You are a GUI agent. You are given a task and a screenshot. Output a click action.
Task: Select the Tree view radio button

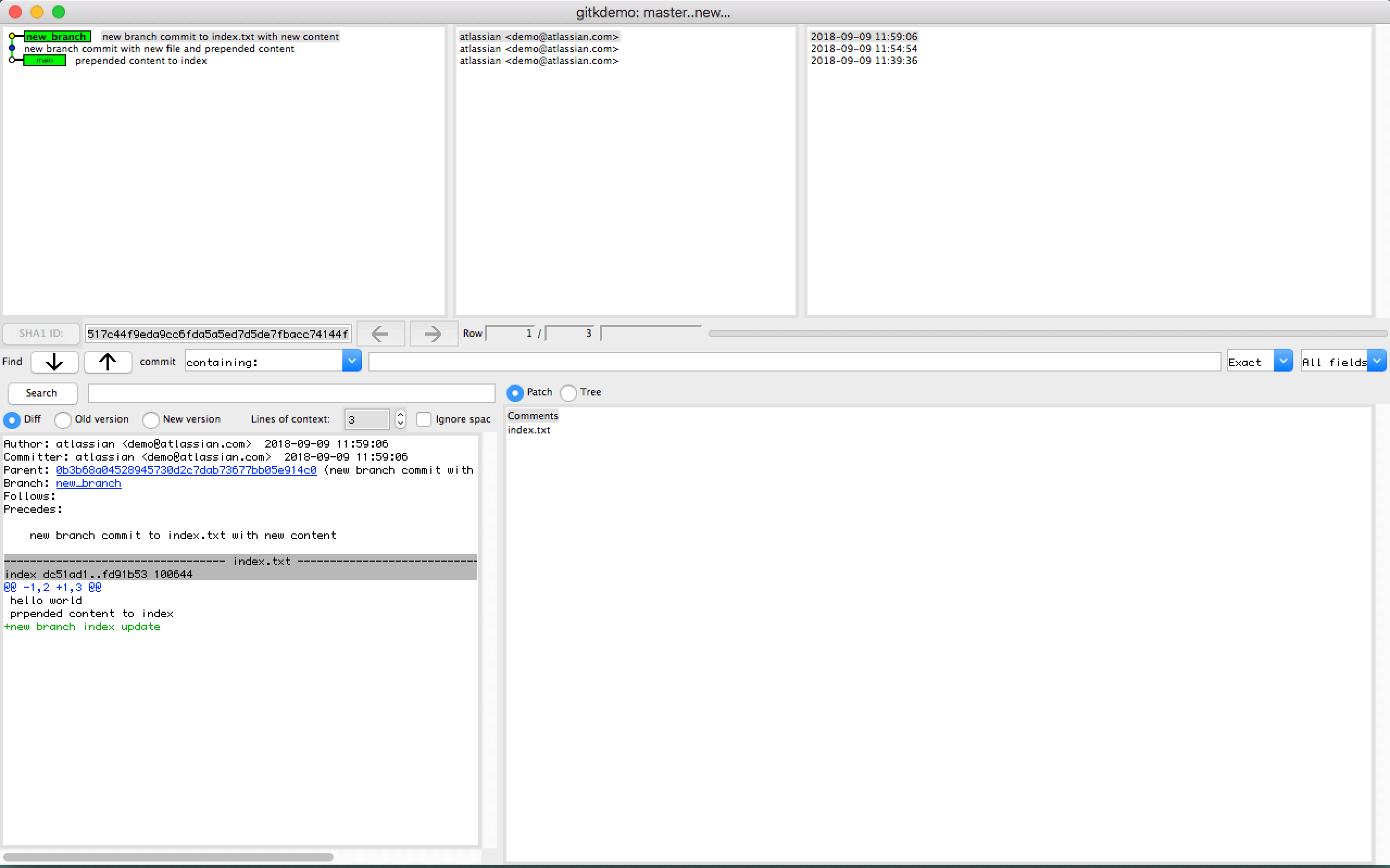[568, 392]
